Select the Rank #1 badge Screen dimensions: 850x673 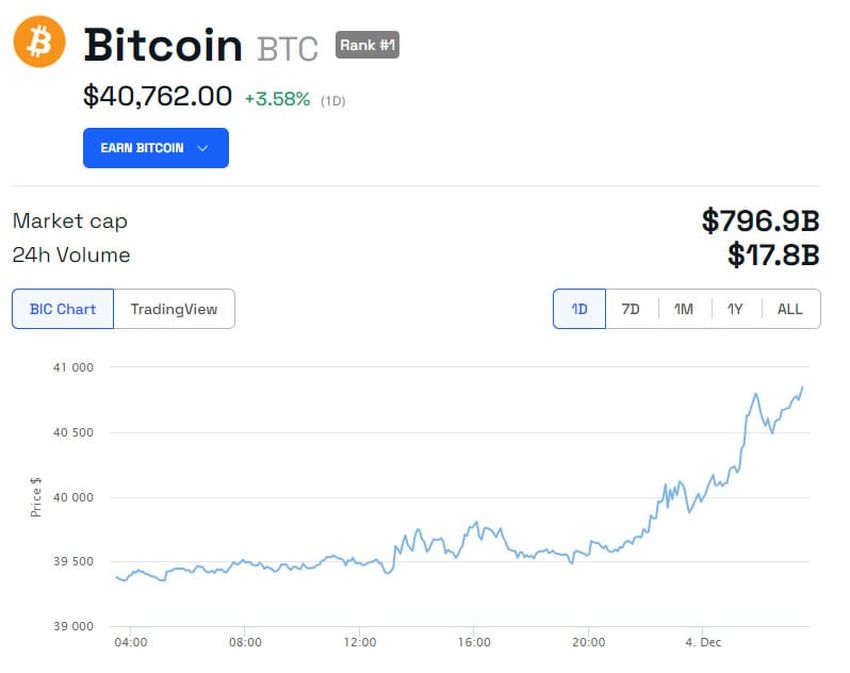pyautogui.click(x=367, y=44)
